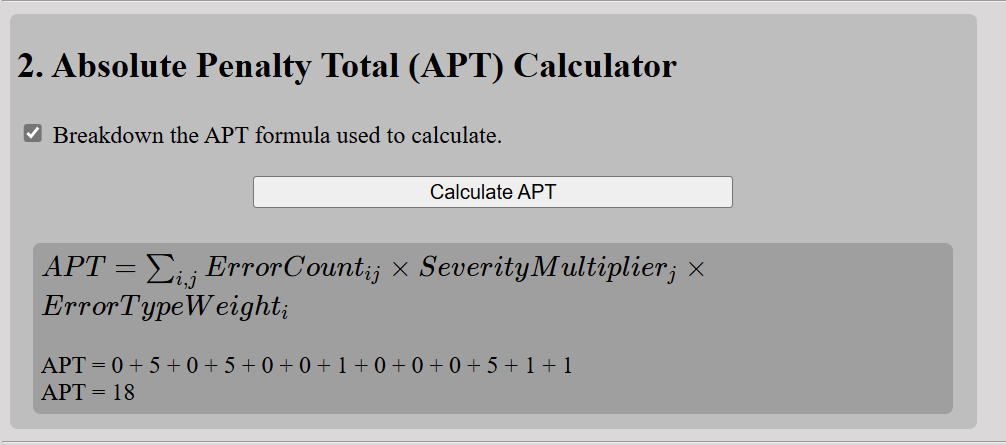
Task: Click the 'APT = 18' result line
Action: pos(88,392)
